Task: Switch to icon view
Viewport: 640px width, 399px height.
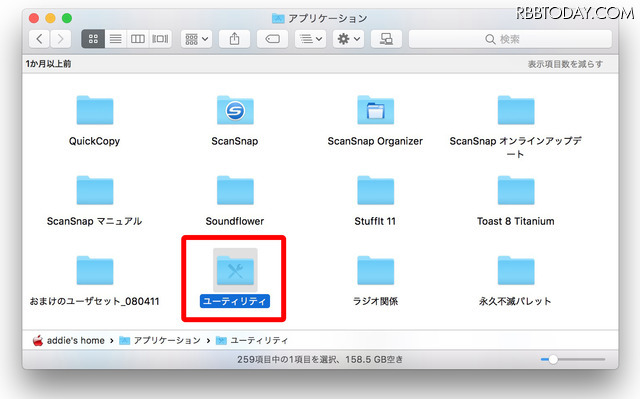Action: tap(93, 39)
